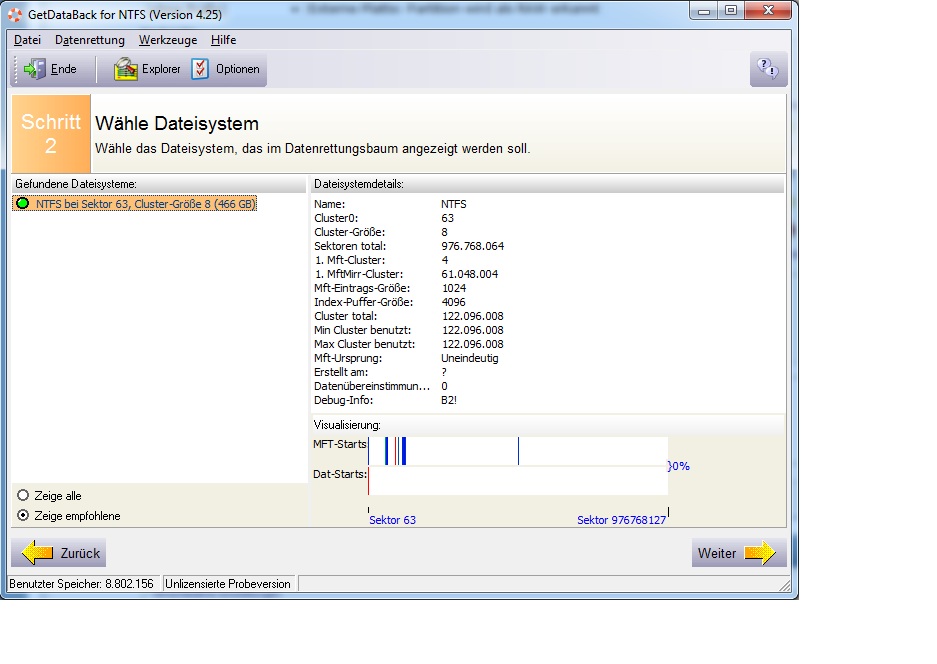Click the Cluster0 value 63
The height and width of the screenshot is (664, 937).
448,218
